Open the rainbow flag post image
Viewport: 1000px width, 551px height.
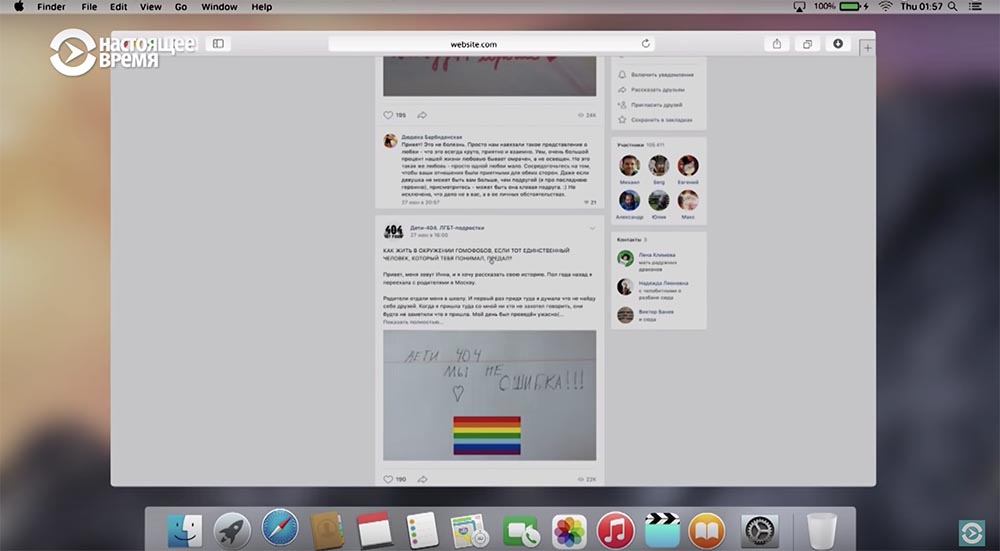coord(490,395)
